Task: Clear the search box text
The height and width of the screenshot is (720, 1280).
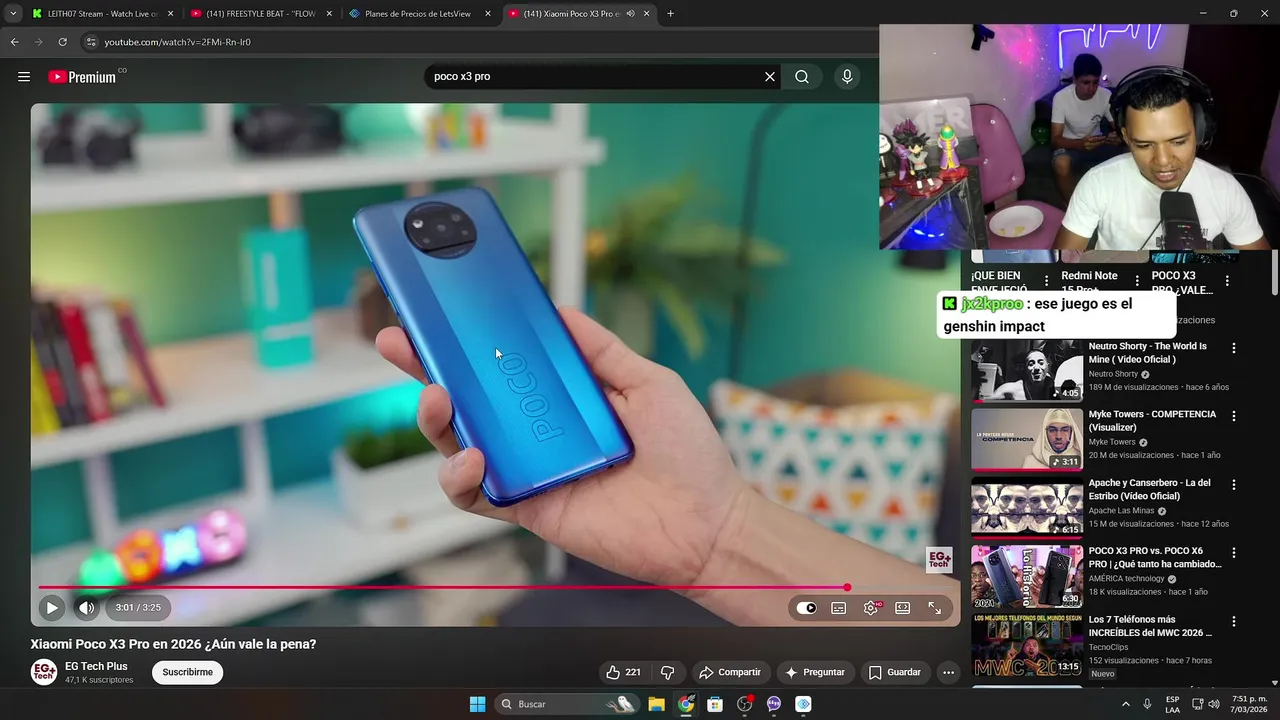Action: (x=770, y=77)
